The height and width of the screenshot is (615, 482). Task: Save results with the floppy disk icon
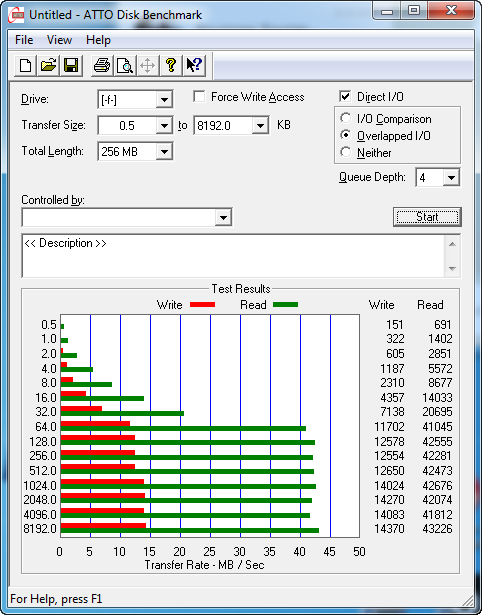[71, 65]
